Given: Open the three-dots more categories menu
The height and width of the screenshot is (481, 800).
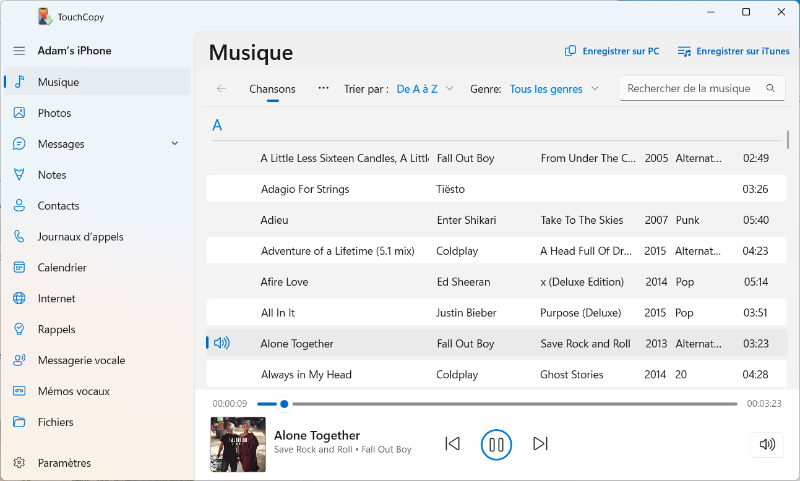Looking at the screenshot, I should (323, 88).
